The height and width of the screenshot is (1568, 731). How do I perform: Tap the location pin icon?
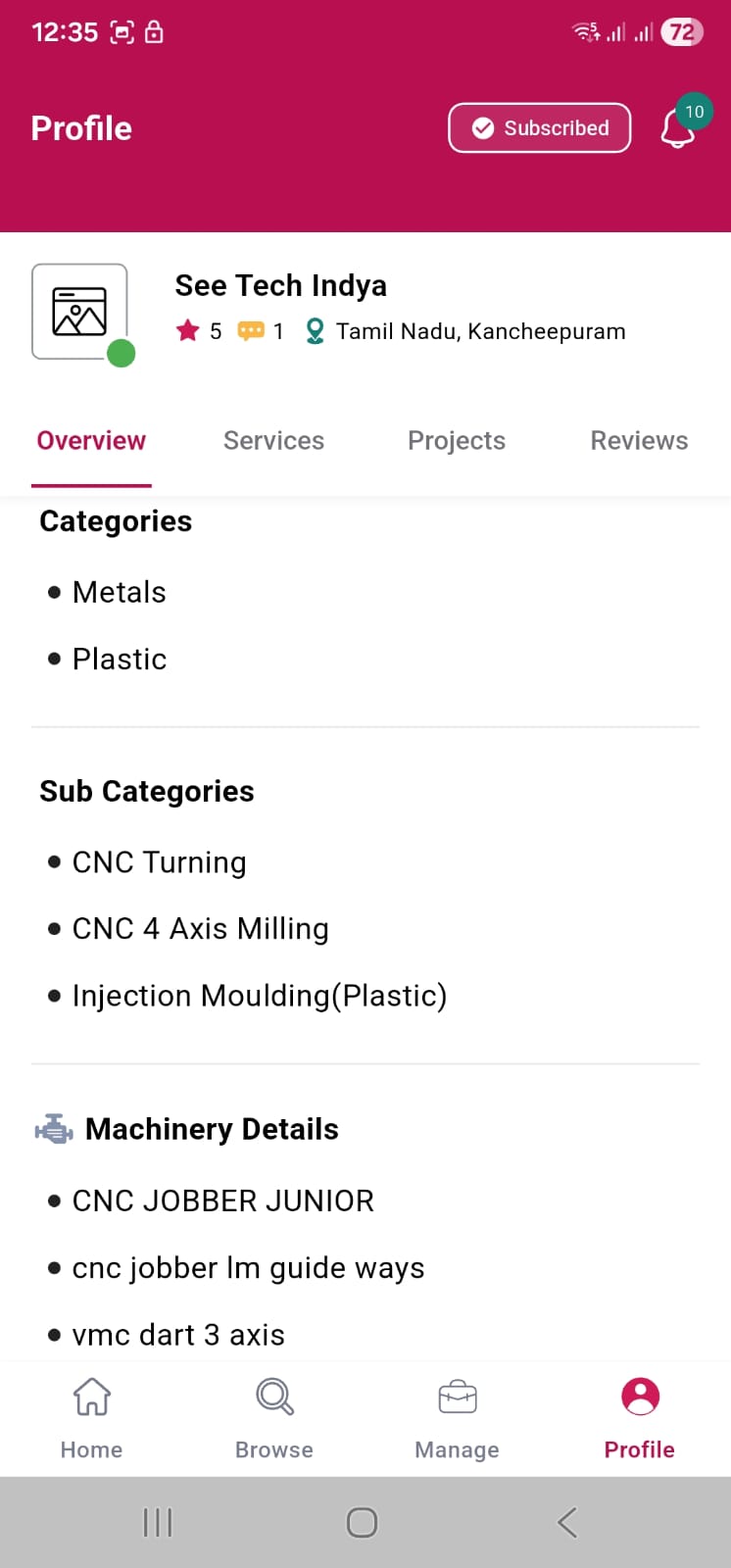315,331
